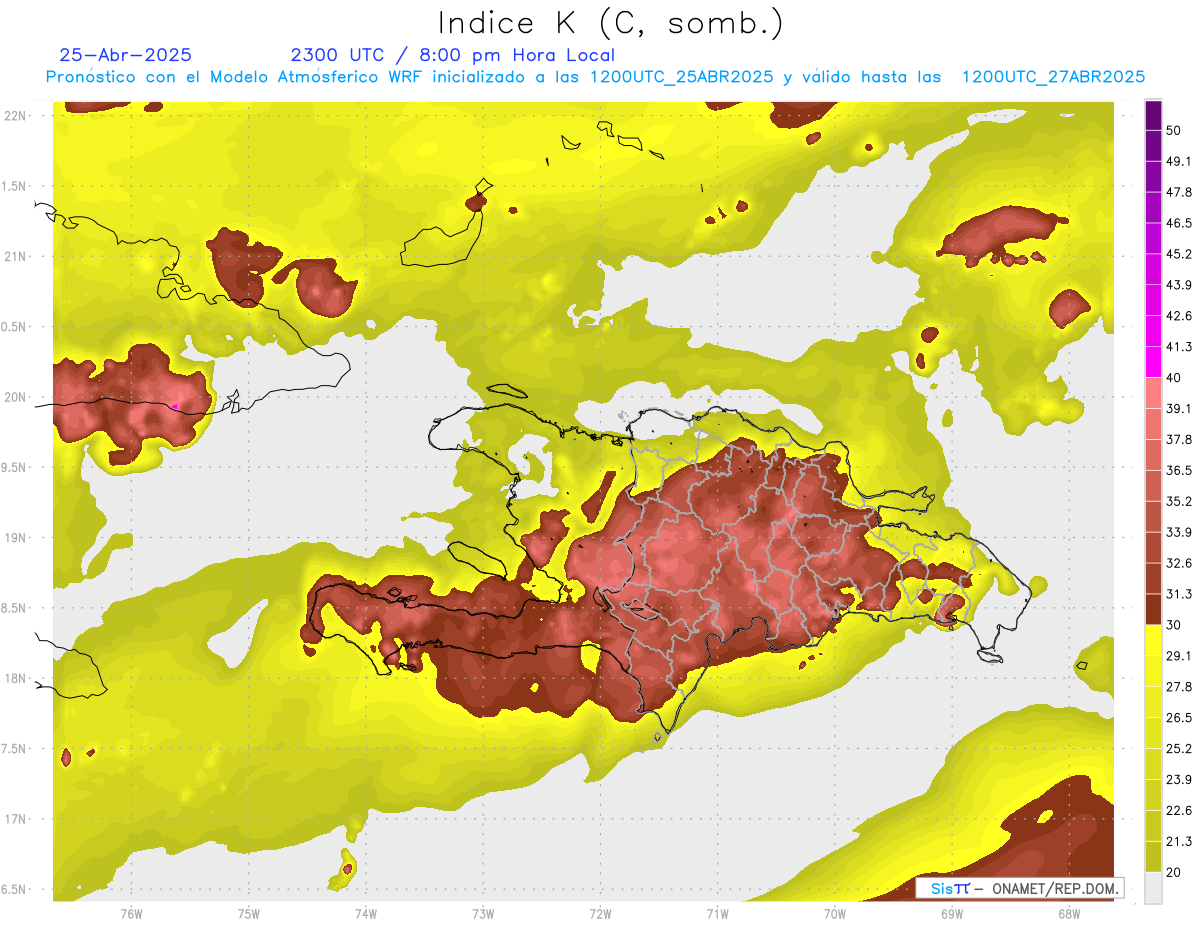Click the "17N" latitude label

[x=16, y=819]
